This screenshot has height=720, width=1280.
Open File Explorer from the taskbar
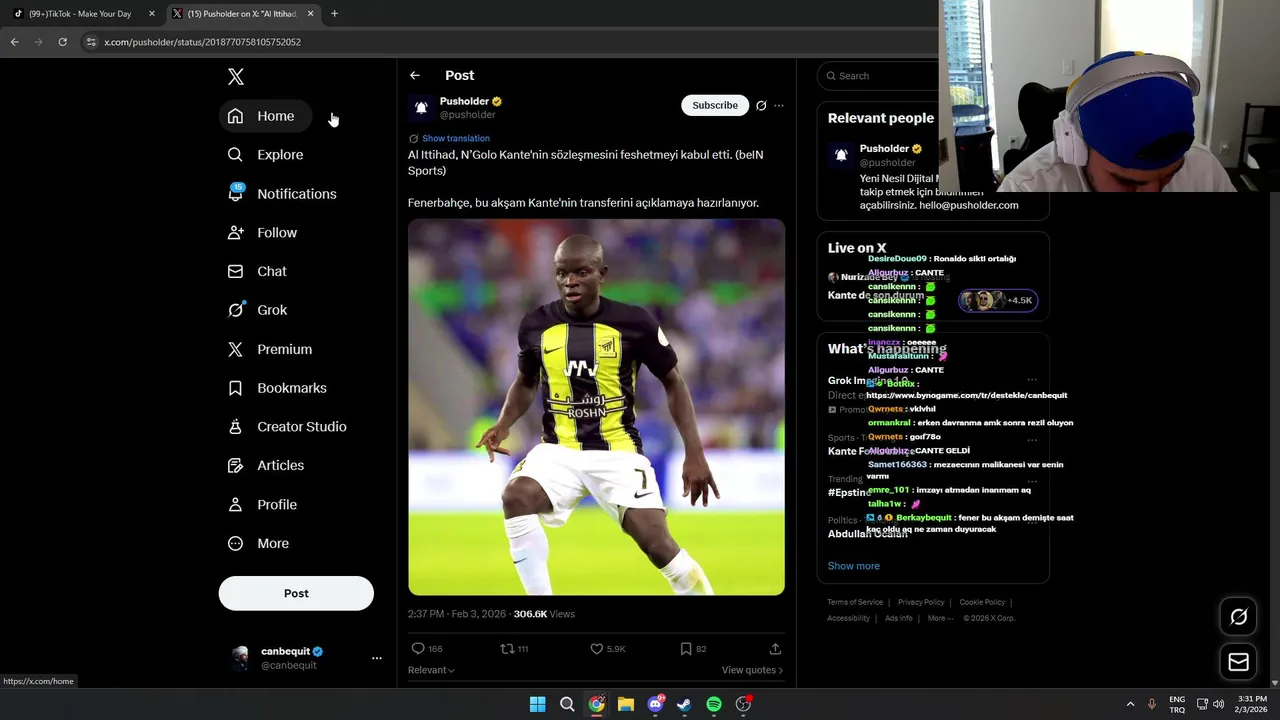[626, 704]
